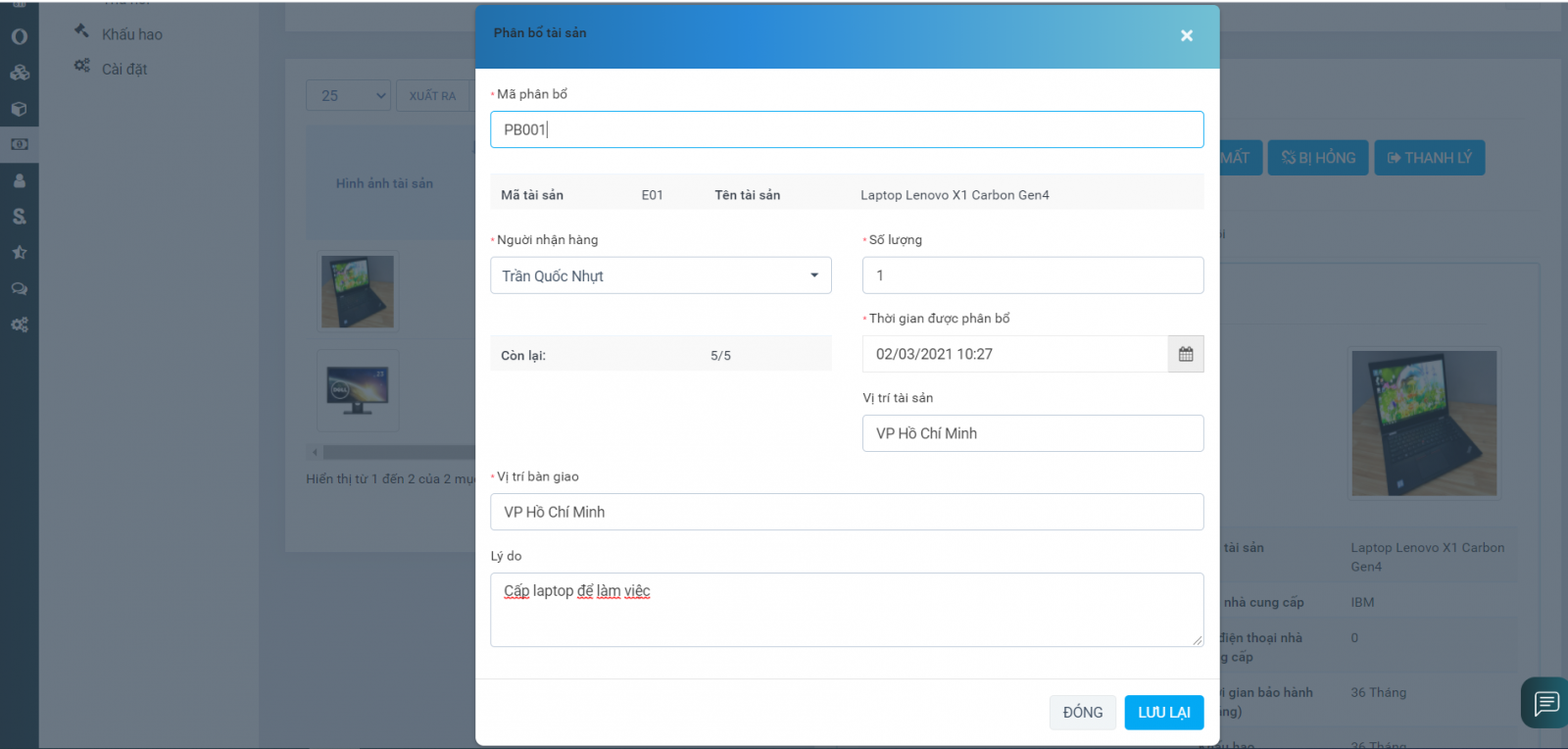This screenshot has height=749, width=1568.
Task: Open the Người nhận hàng dropdown
Action: pyautogui.click(x=661, y=275)
